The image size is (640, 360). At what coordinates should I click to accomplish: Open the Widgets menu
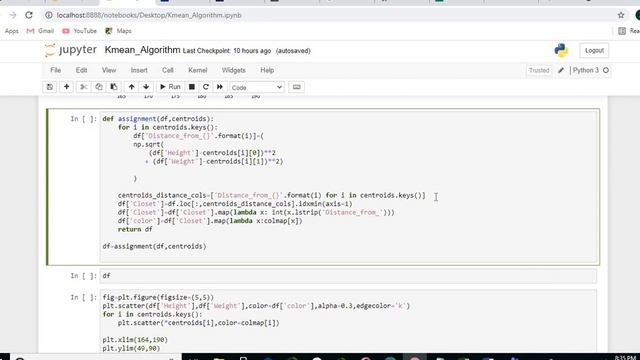(x=233, y=70)
